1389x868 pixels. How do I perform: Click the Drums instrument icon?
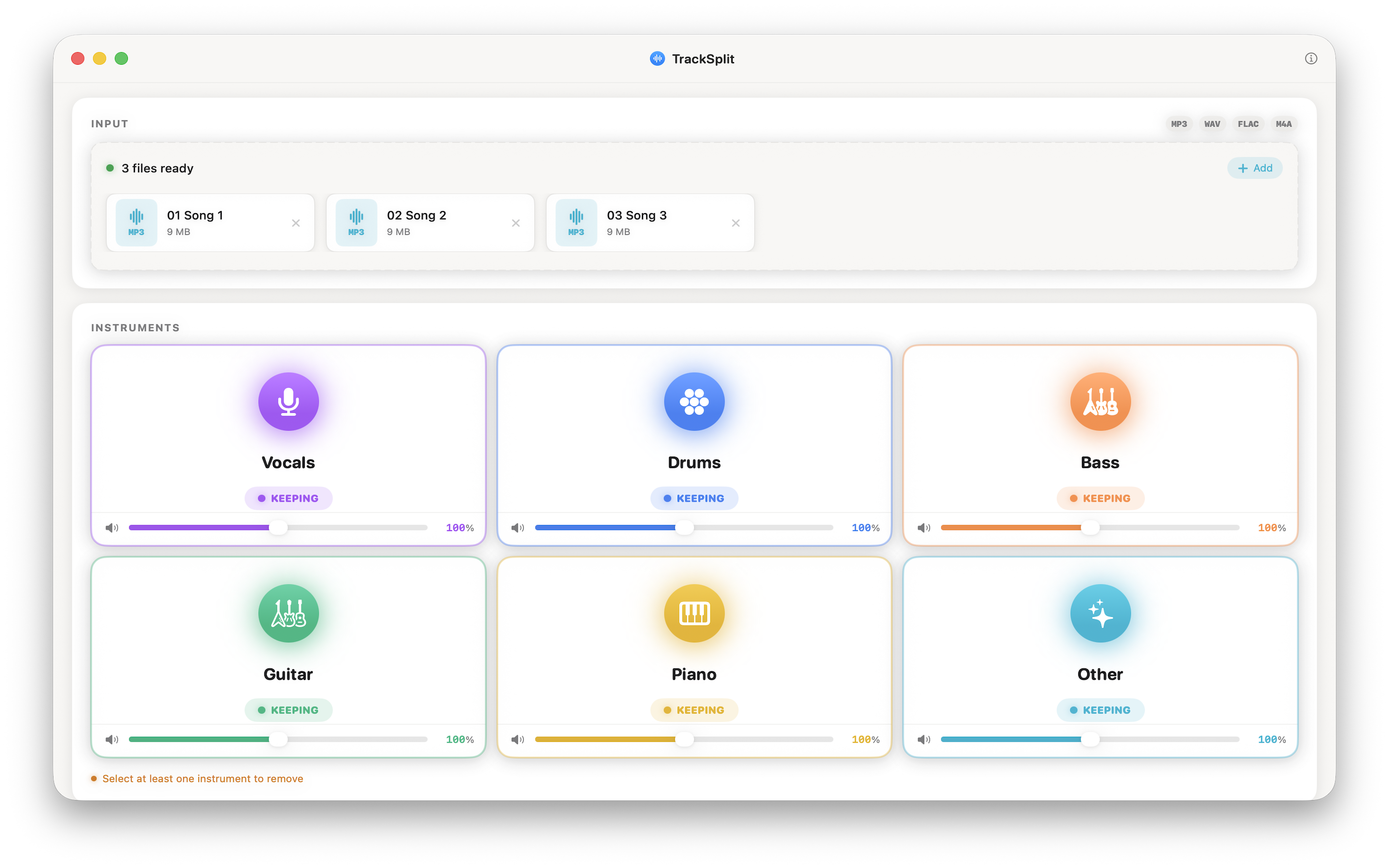(694, 401)
